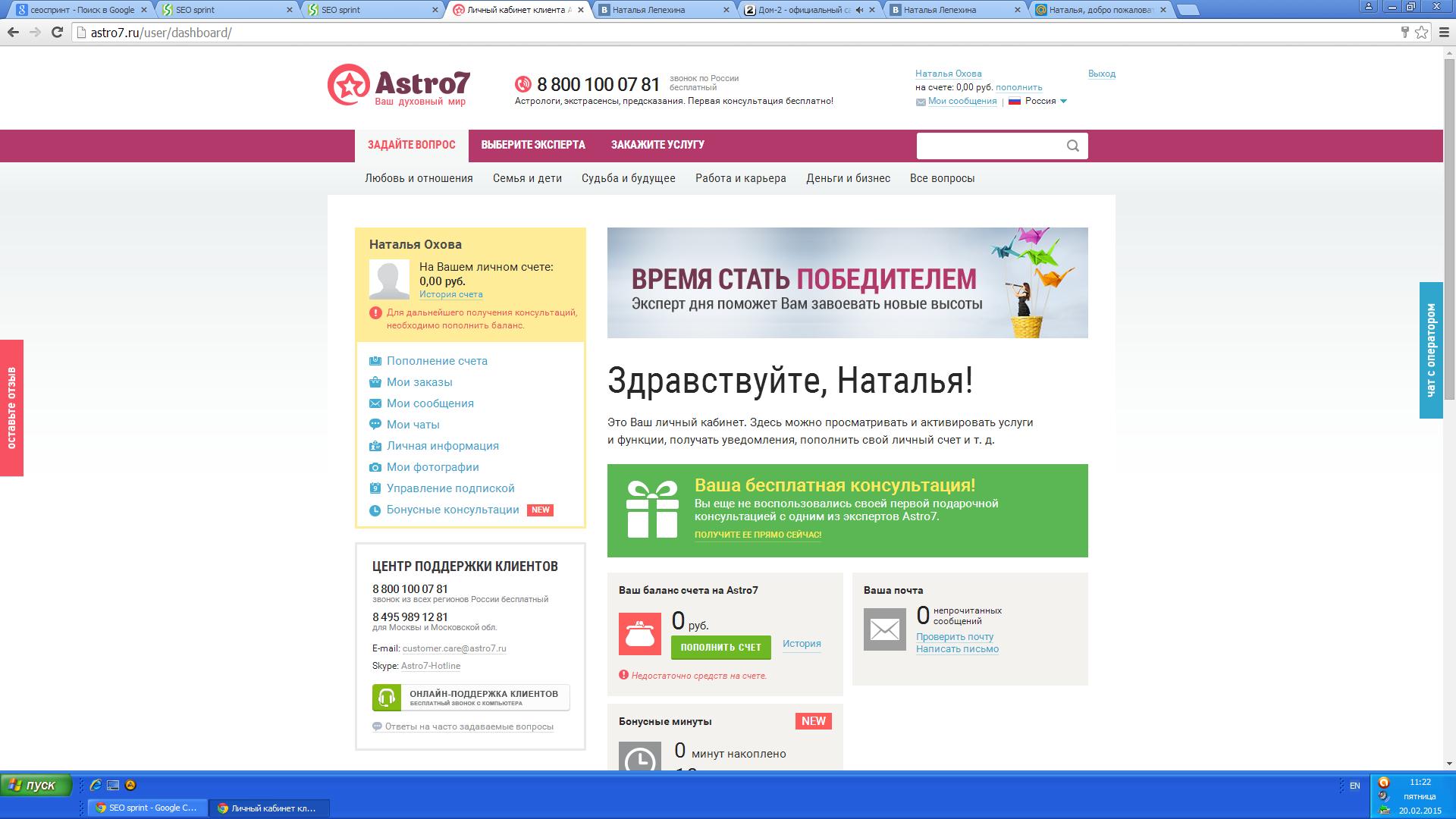
Task: Open Любовь и отношения category
Action: [419, 178]
